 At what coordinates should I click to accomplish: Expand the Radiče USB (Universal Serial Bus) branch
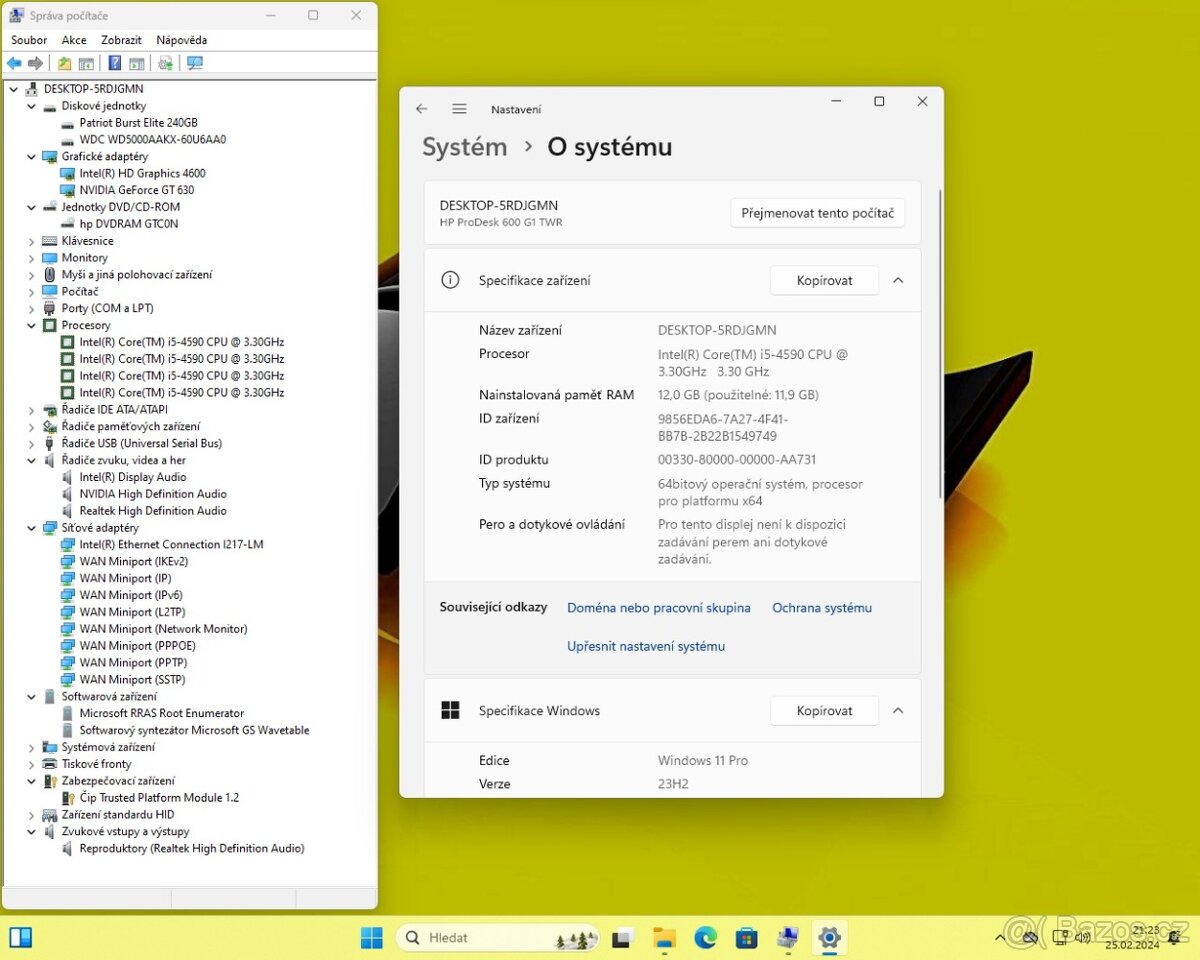pyautogui.click(x=31, y=443)
